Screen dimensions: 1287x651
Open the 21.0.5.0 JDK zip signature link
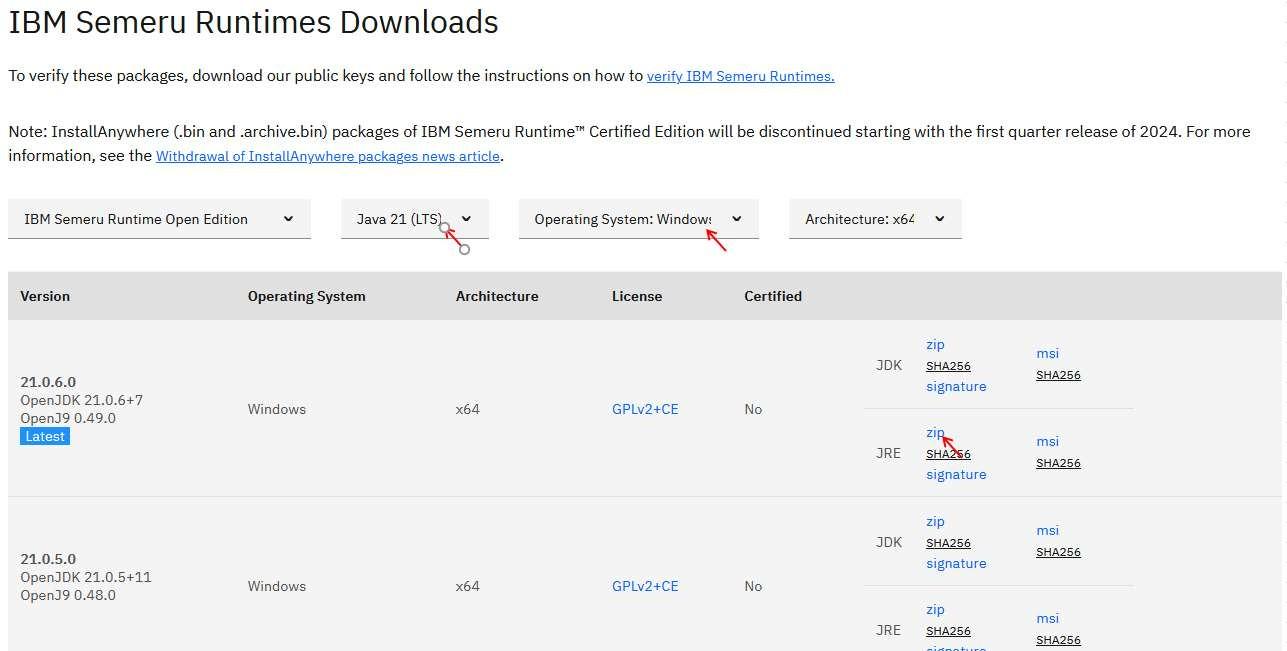[x=956, y=564]
